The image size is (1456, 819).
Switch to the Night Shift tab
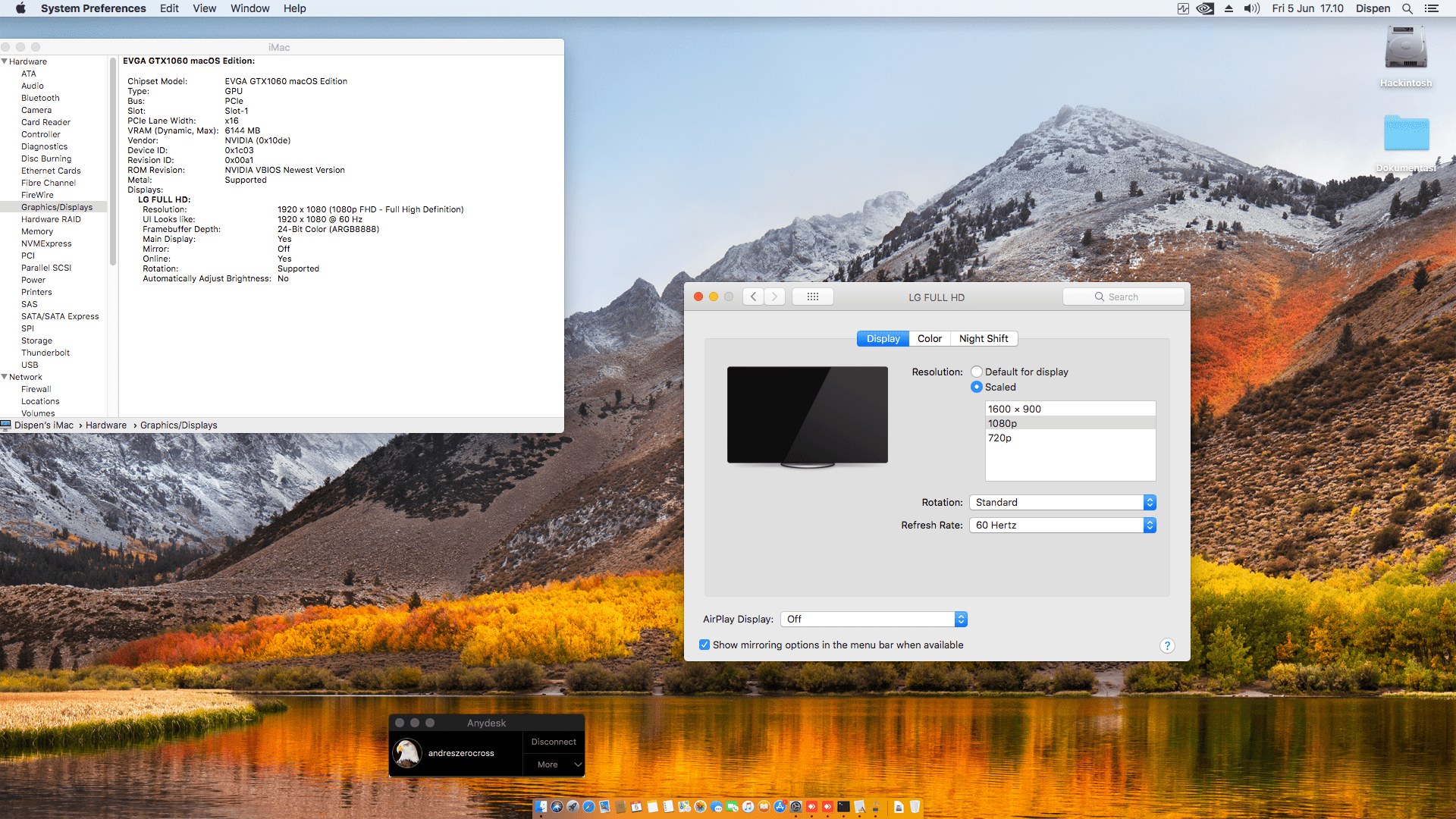(983, 338)
